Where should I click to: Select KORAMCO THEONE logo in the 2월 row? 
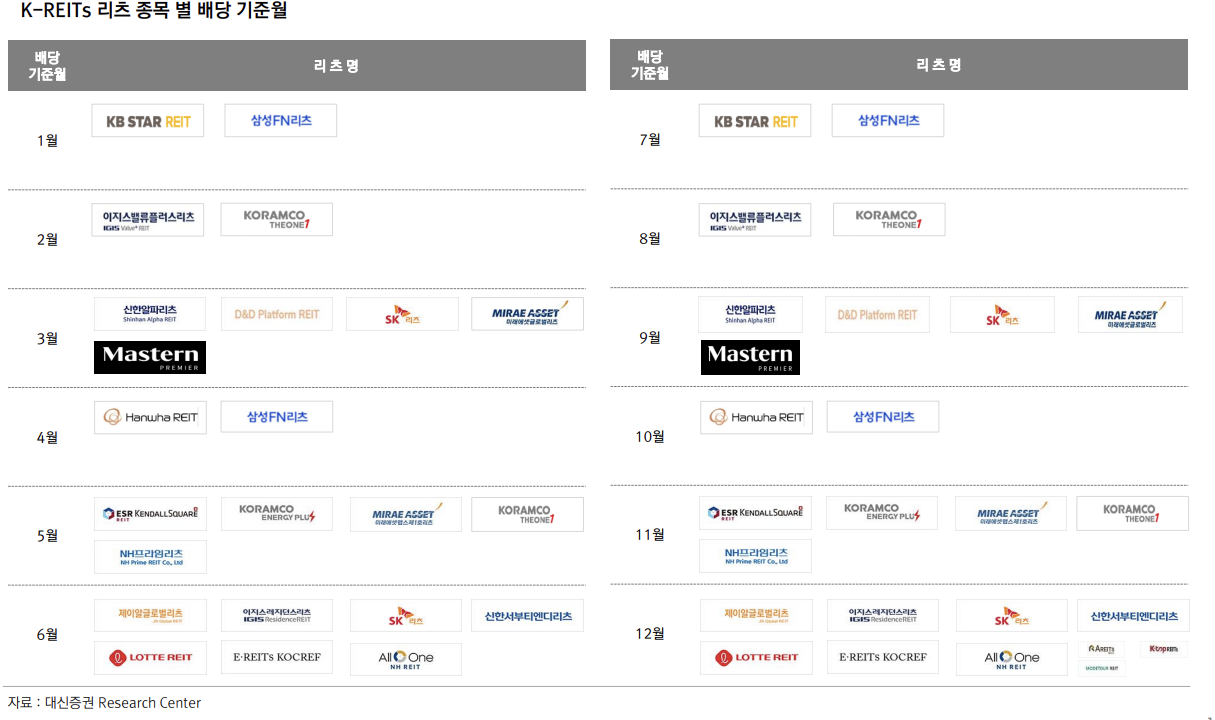coord(276,219)
